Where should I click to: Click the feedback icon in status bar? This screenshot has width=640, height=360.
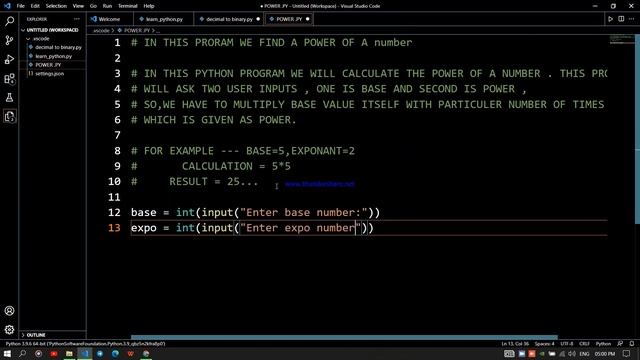(620, 344)
